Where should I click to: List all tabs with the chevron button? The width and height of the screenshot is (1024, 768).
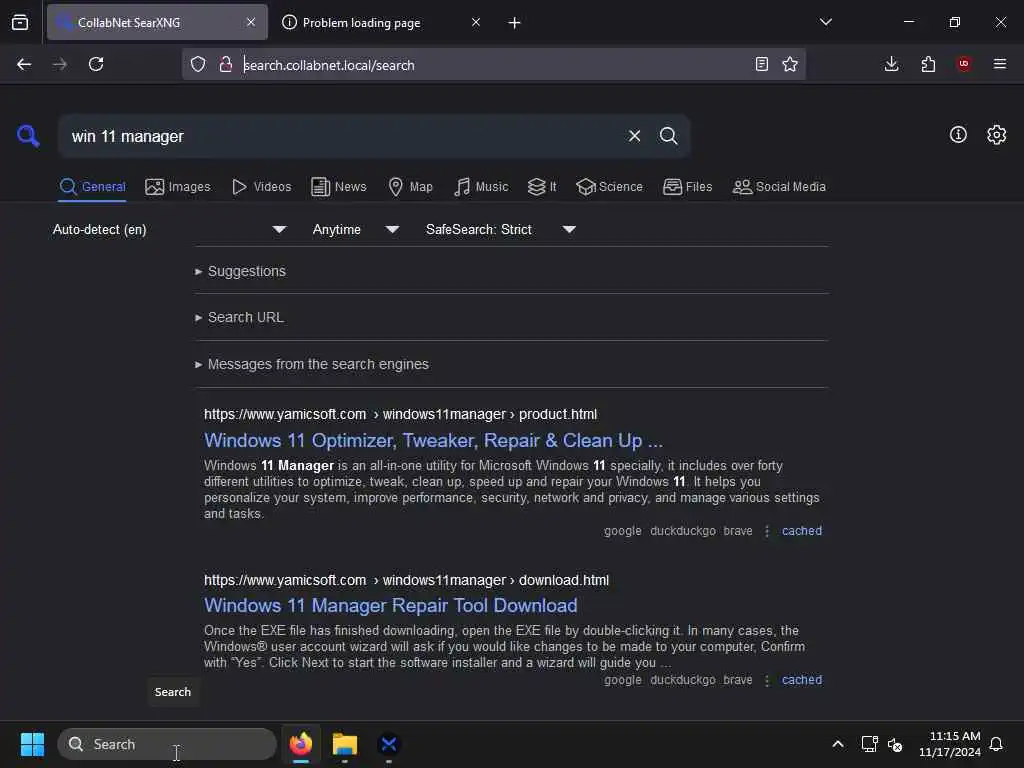tap(825, 22)
